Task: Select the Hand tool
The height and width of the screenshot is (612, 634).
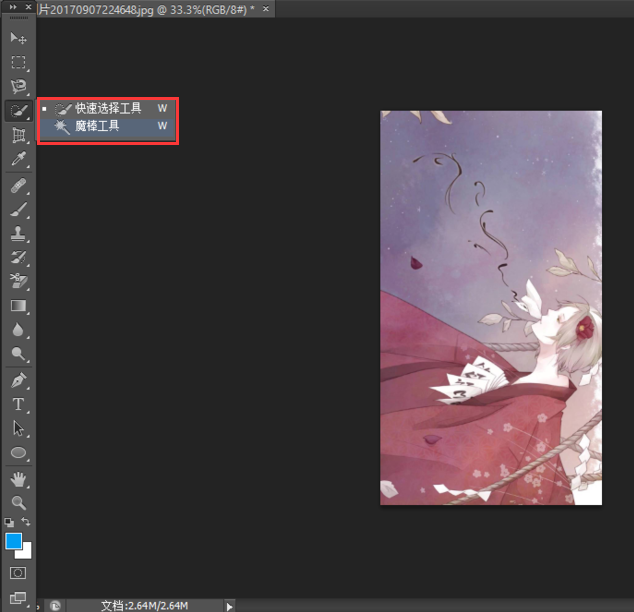Action: [18, 479]
